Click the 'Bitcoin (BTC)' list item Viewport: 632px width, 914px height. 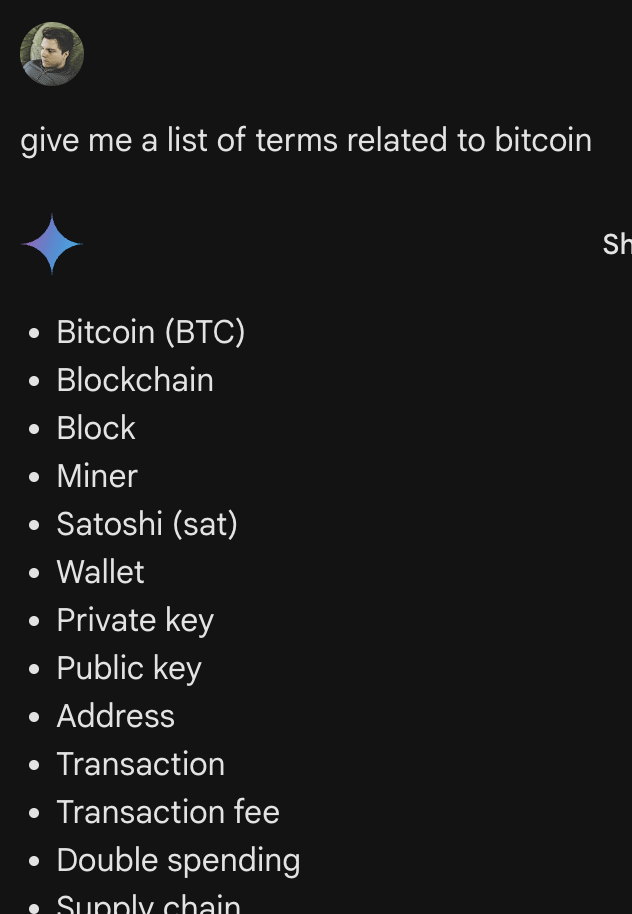coord(150,332)
